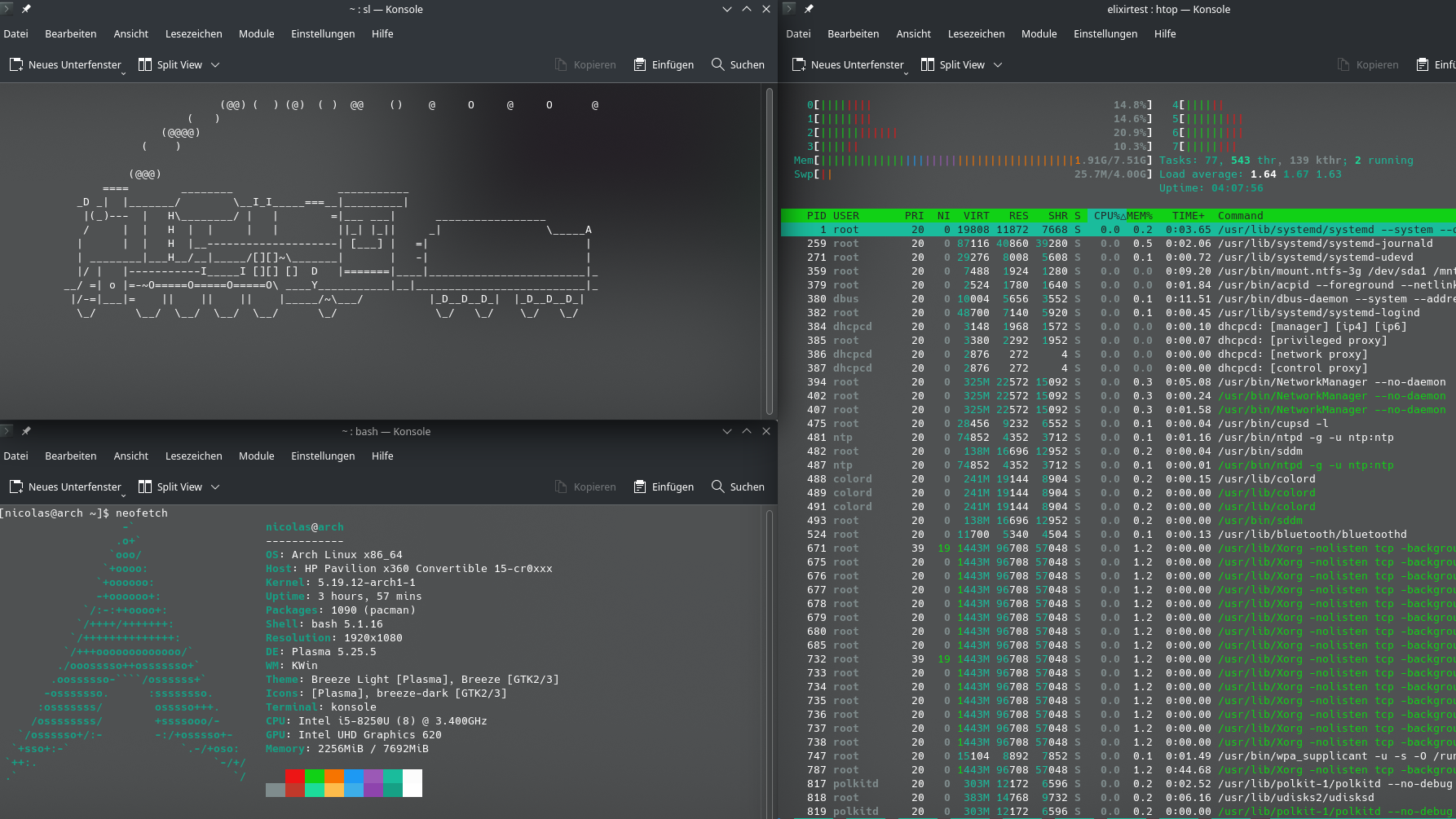Toggle the pin icon in htop window titlebar

pos(809,9)
